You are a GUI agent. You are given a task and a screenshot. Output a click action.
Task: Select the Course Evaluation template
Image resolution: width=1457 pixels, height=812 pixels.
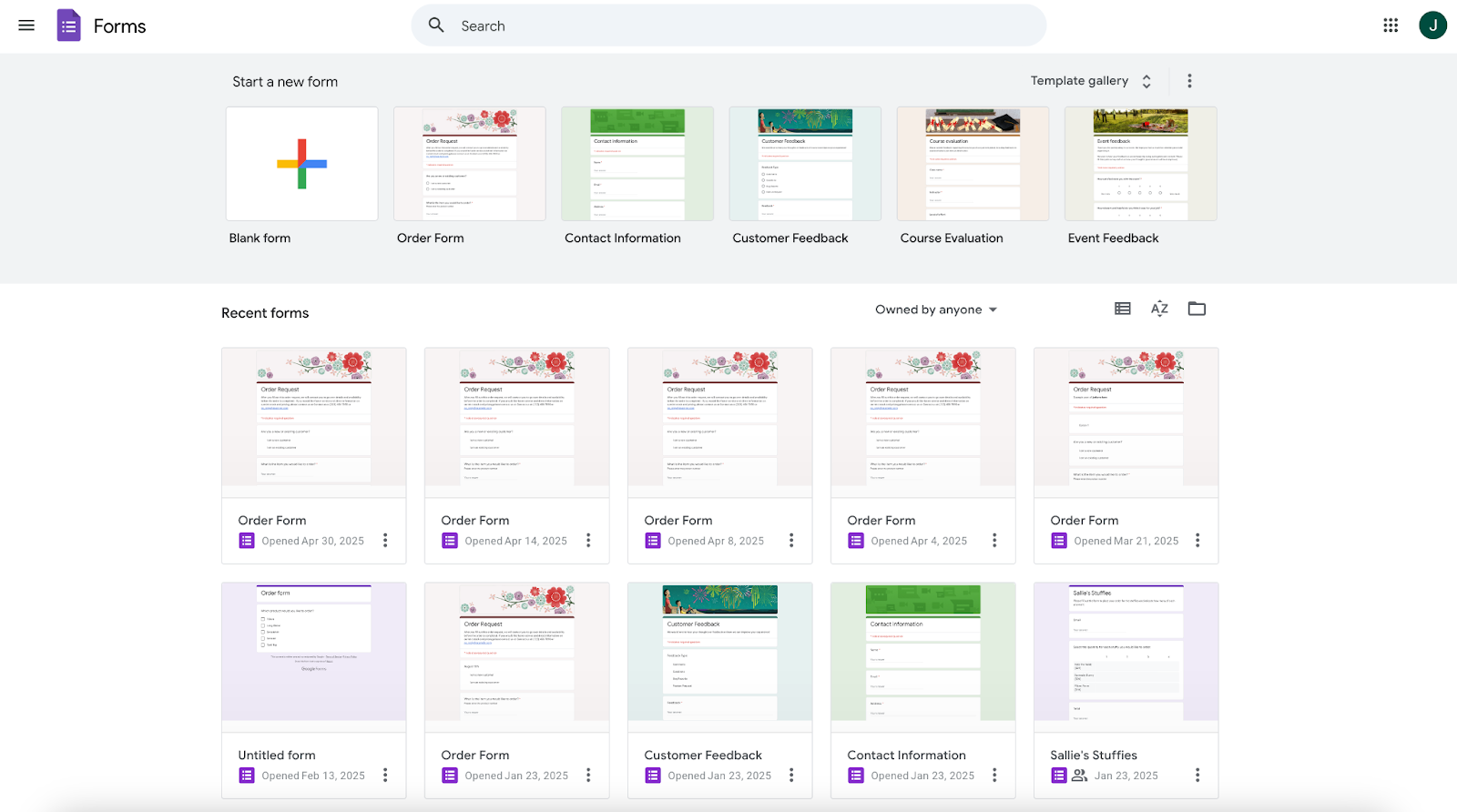point(973,164)
